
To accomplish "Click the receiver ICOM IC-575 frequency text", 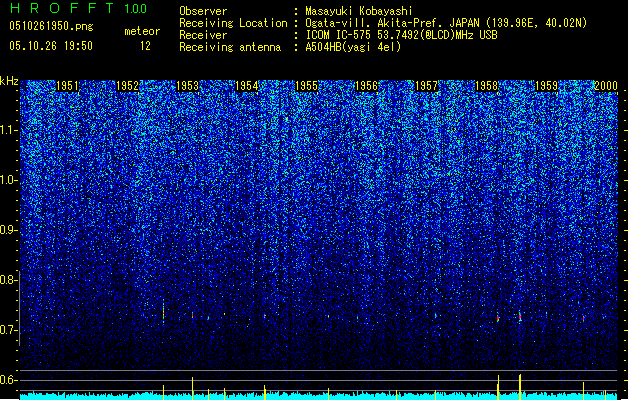I will click(401, 35).
